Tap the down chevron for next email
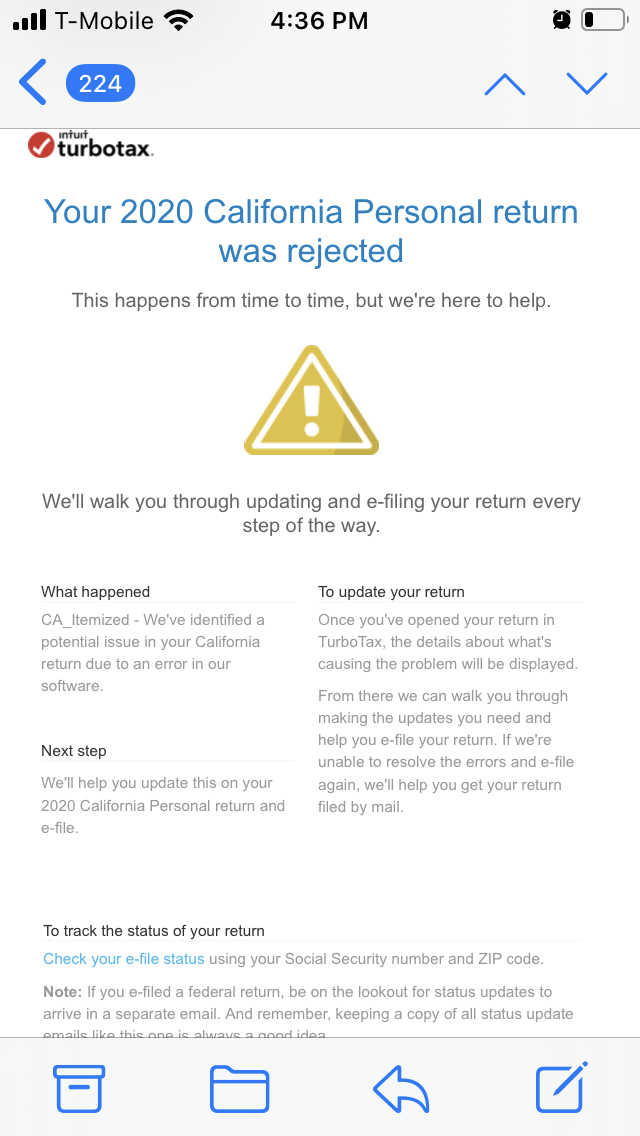 tap(587, 84)
